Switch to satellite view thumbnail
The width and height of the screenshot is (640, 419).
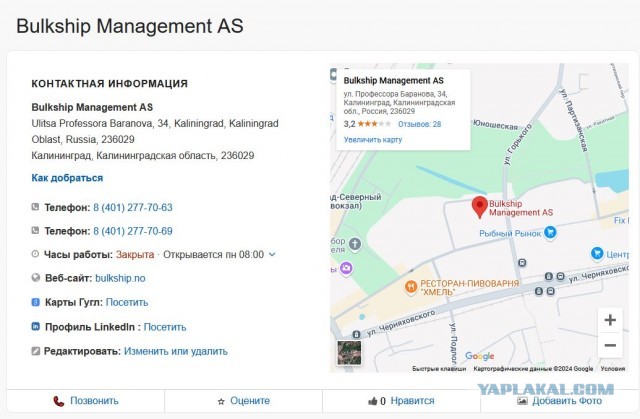tap(349, 352)
